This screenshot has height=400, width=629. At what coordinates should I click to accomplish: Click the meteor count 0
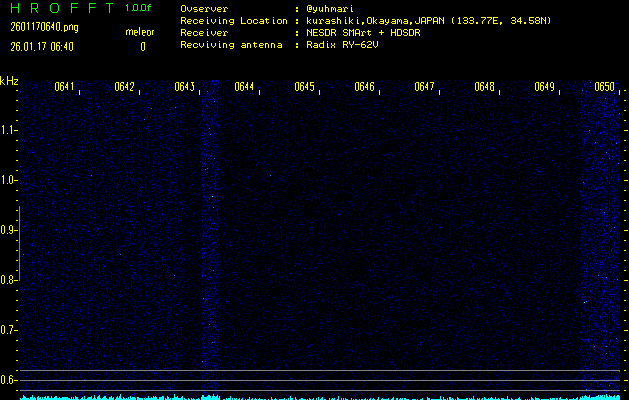click(x=143, y=47)
